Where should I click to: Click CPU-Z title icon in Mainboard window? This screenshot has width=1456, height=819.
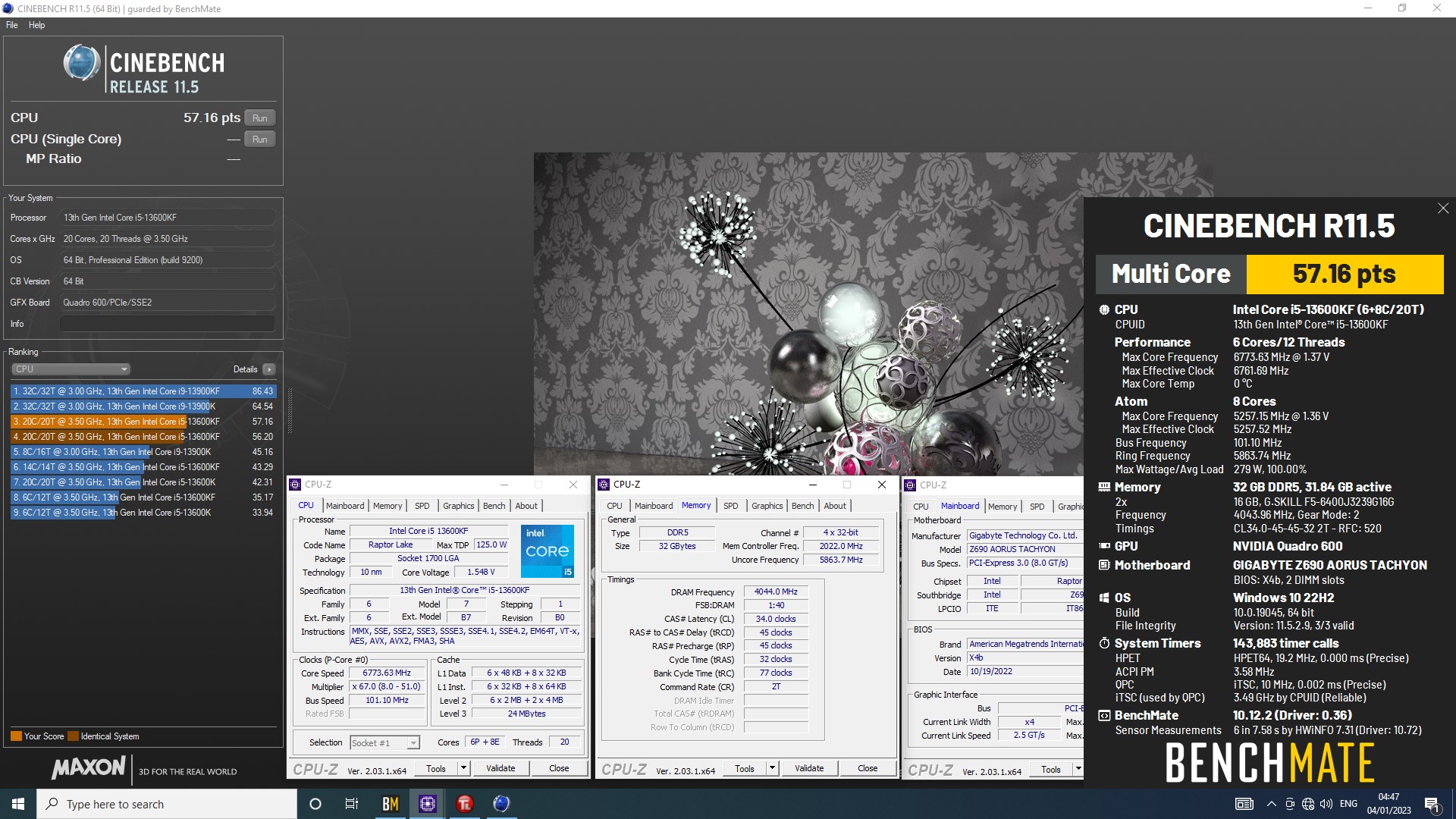[x=911, y=485]
